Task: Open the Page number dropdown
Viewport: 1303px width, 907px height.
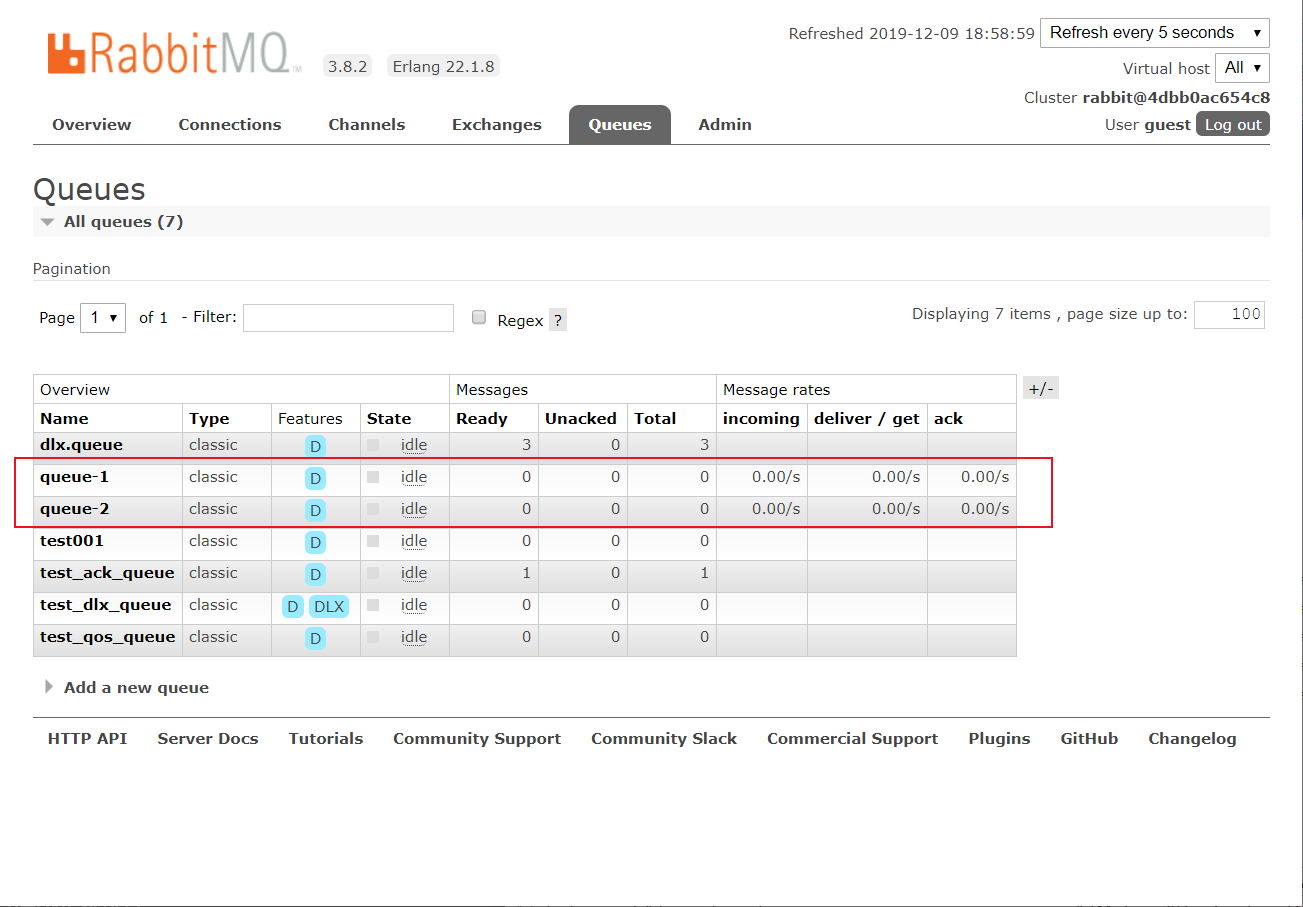Action: 103,317
